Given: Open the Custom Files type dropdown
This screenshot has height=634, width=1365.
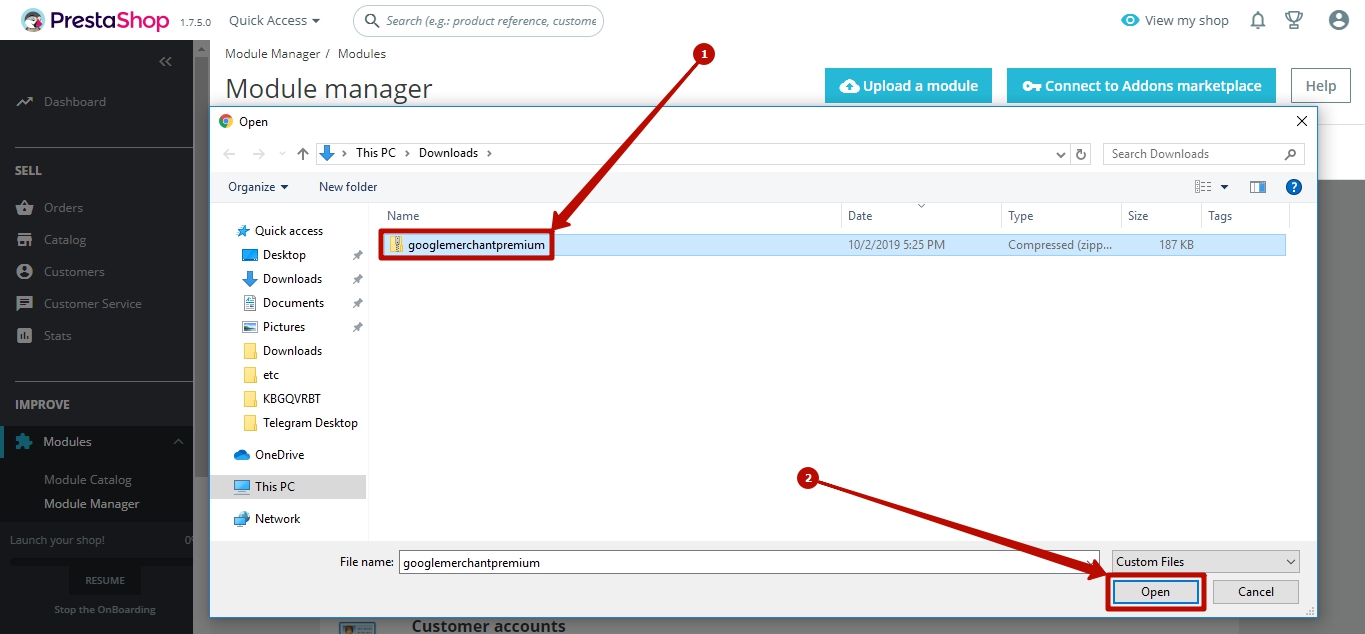Looking at the screenshot, I should [1205, 562].
